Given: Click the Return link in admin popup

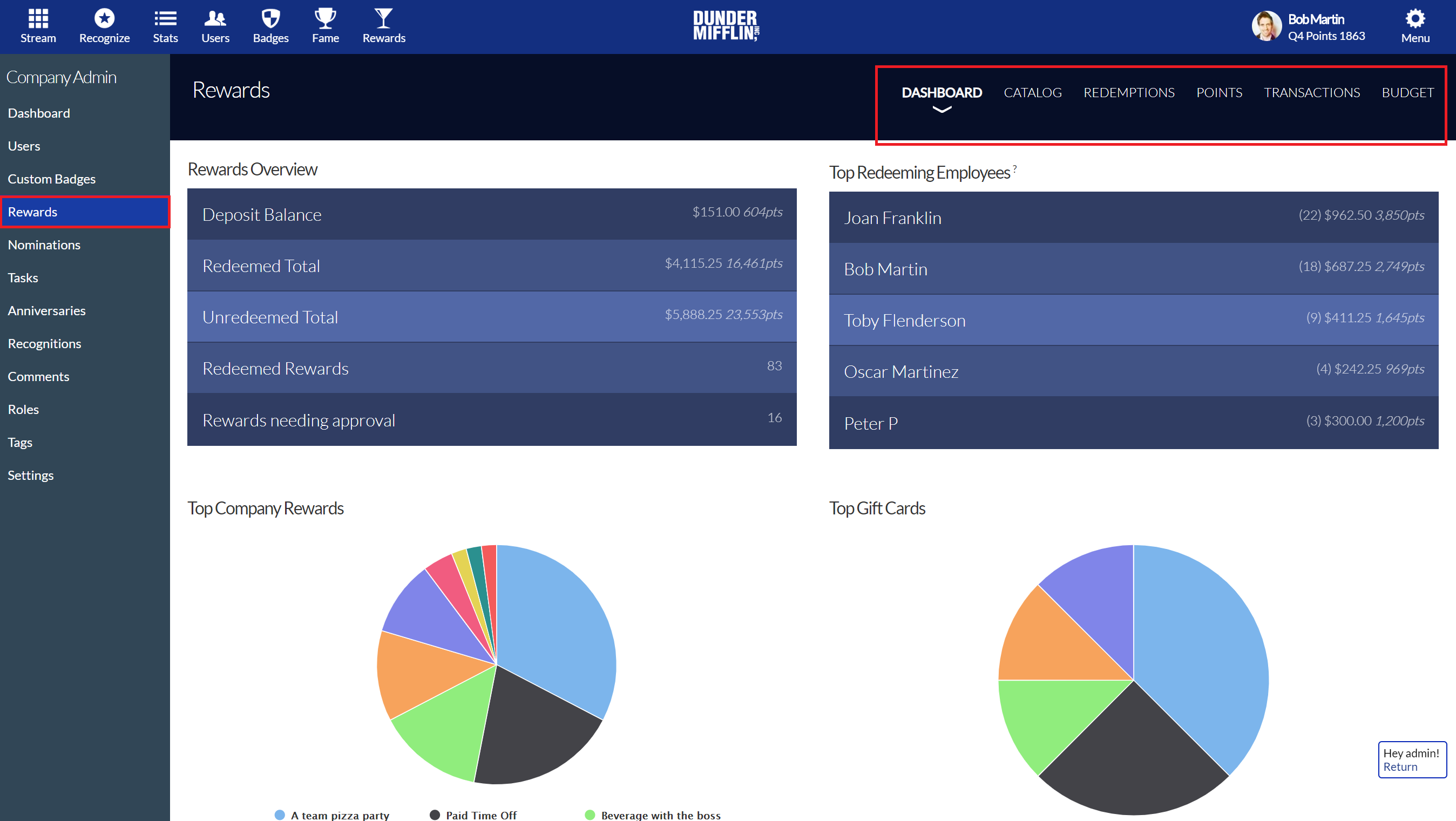Looking at the screenshot, I should tap(1399, 766).
